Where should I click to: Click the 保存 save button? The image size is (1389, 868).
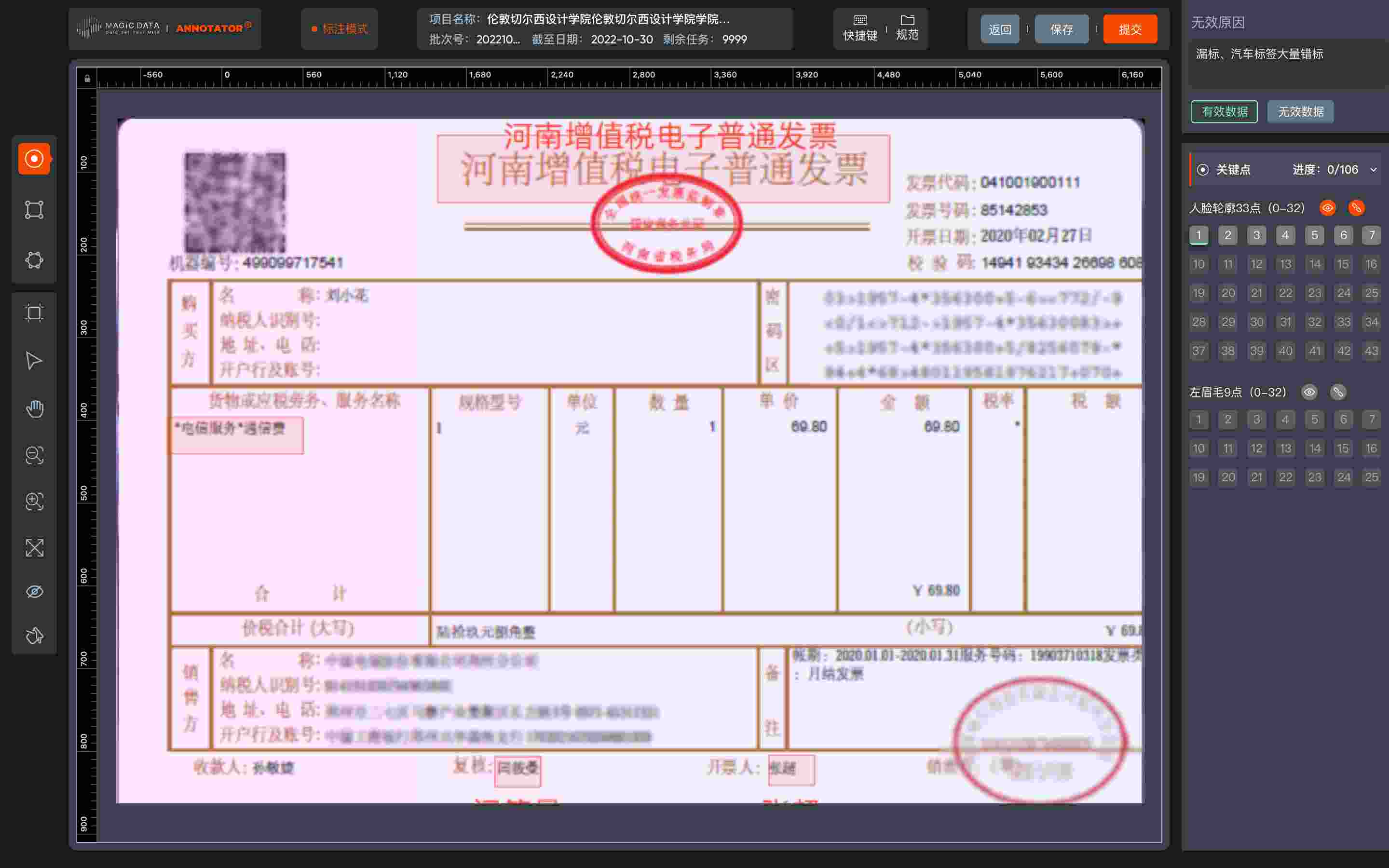click(1062, 29)
